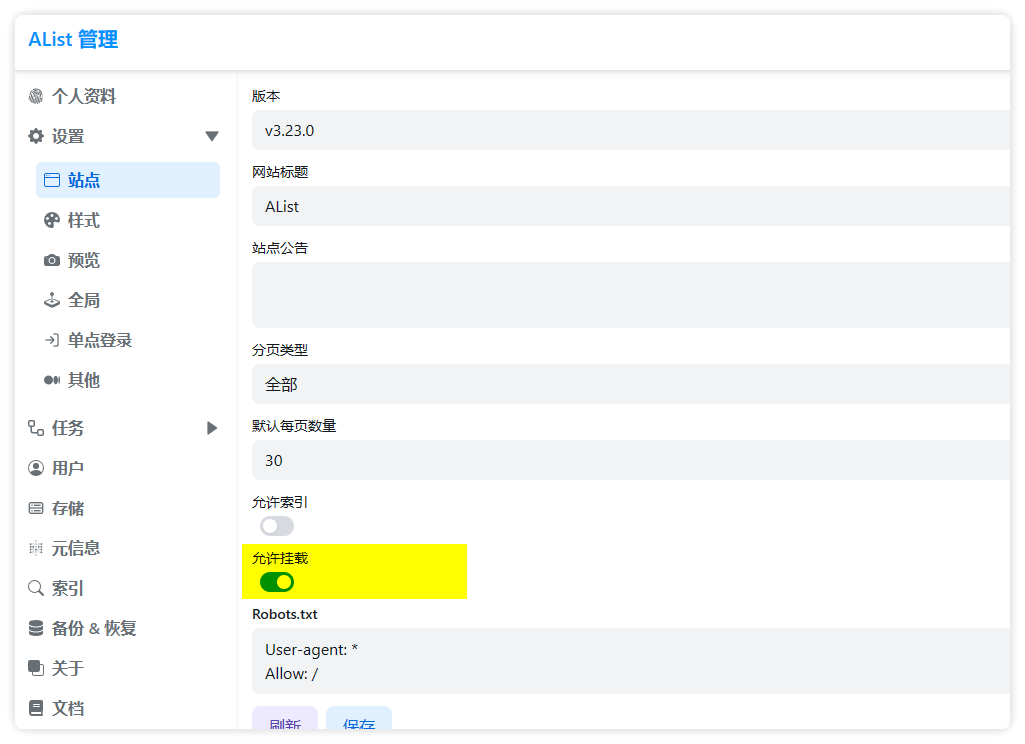Click the empty 站点公告 text area
1025x744 pixels.
631,295
